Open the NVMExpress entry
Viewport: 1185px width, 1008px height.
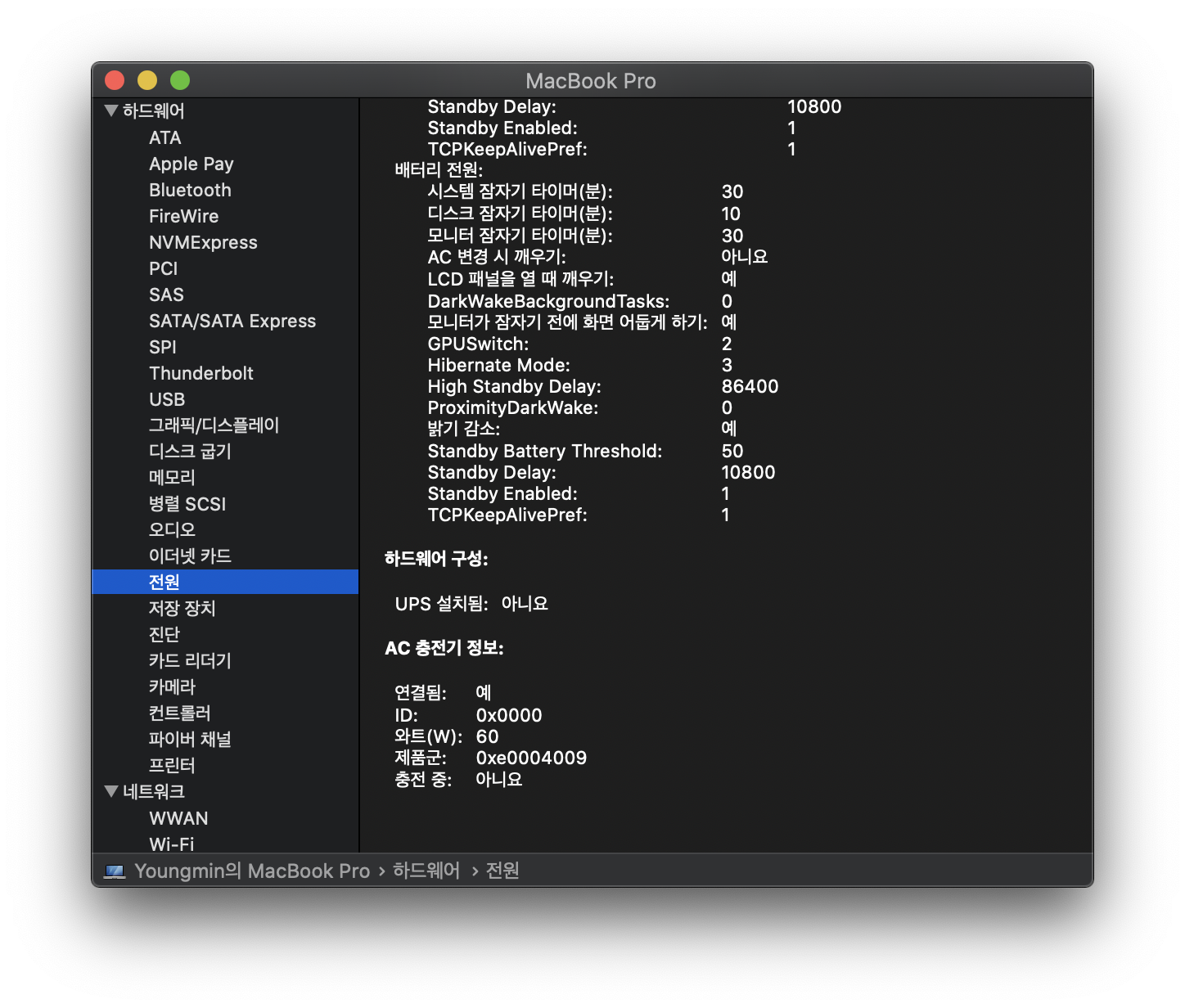(203, 242)
